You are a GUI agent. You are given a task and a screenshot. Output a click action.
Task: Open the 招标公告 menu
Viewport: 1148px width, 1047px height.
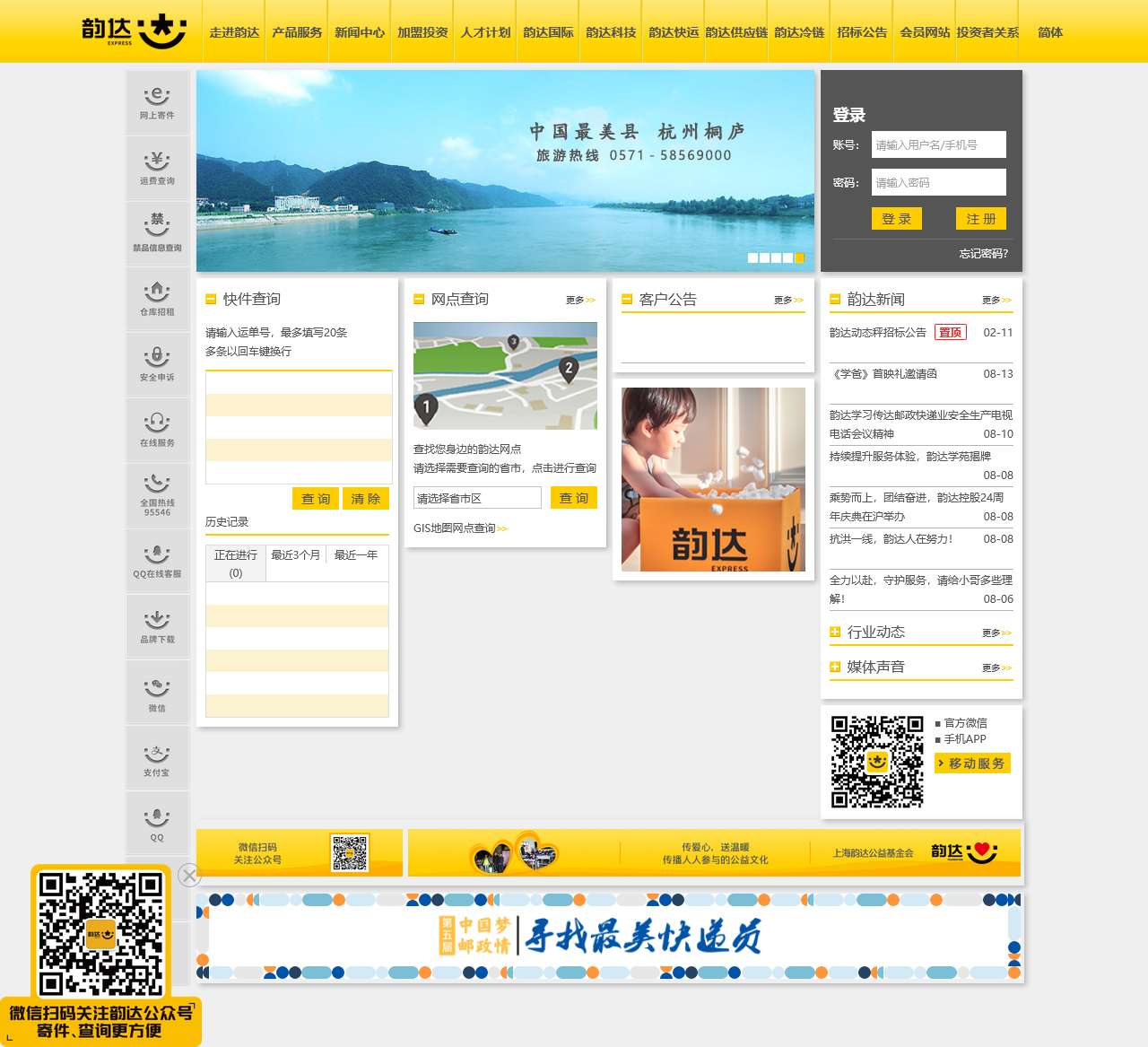coord(862,31)
